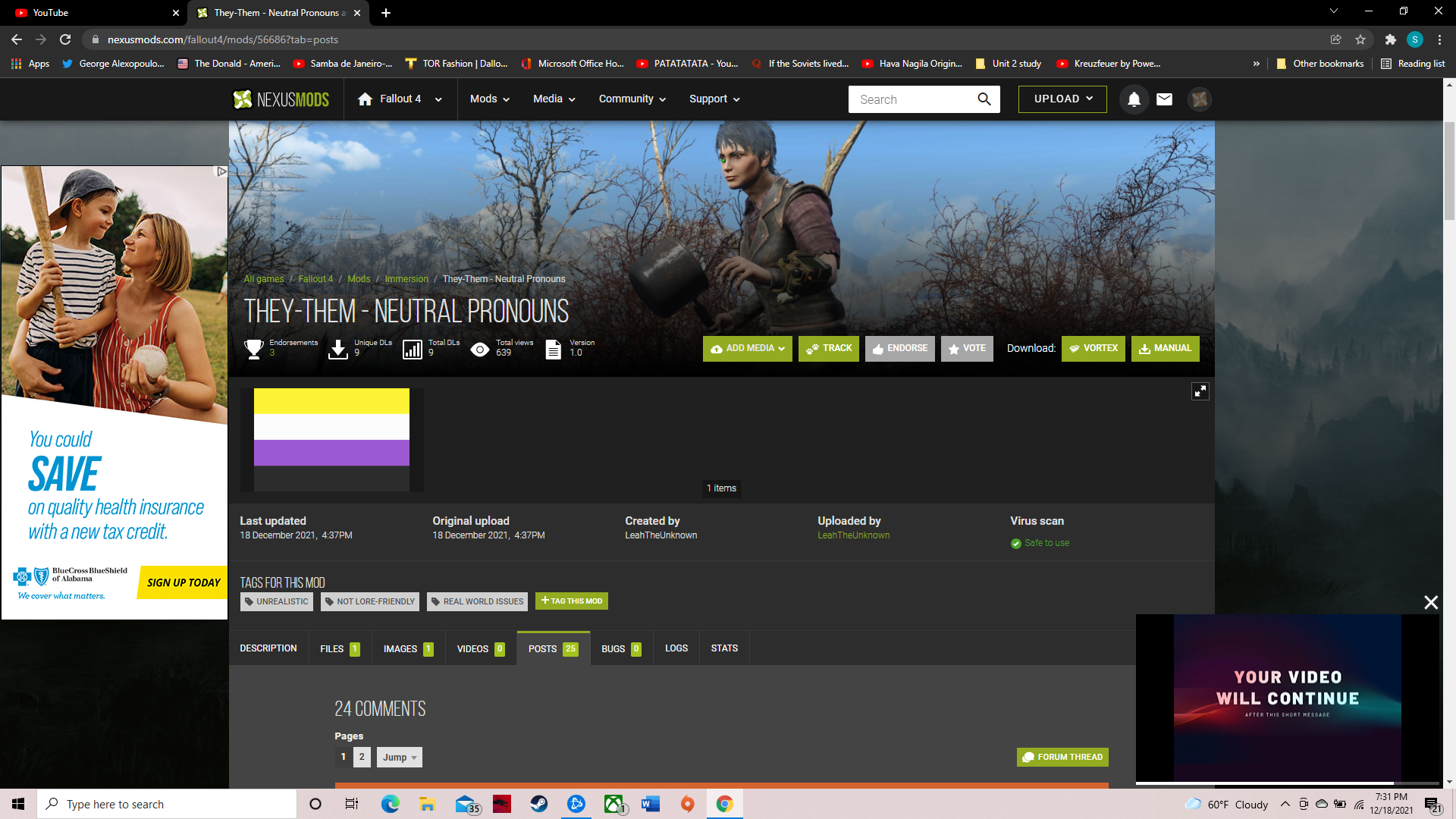Screen dimensions: 1456x819
Task: Open the Unrealistic tag
Action: [x=277, y=602]
